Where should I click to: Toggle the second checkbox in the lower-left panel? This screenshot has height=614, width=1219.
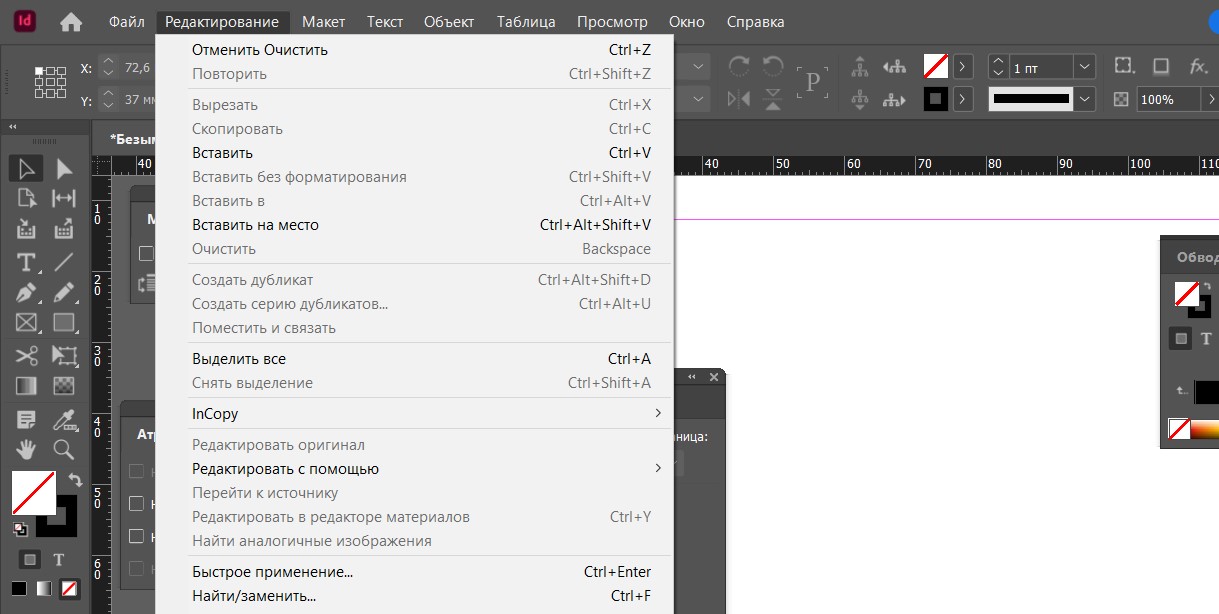[x=137, y=504]
